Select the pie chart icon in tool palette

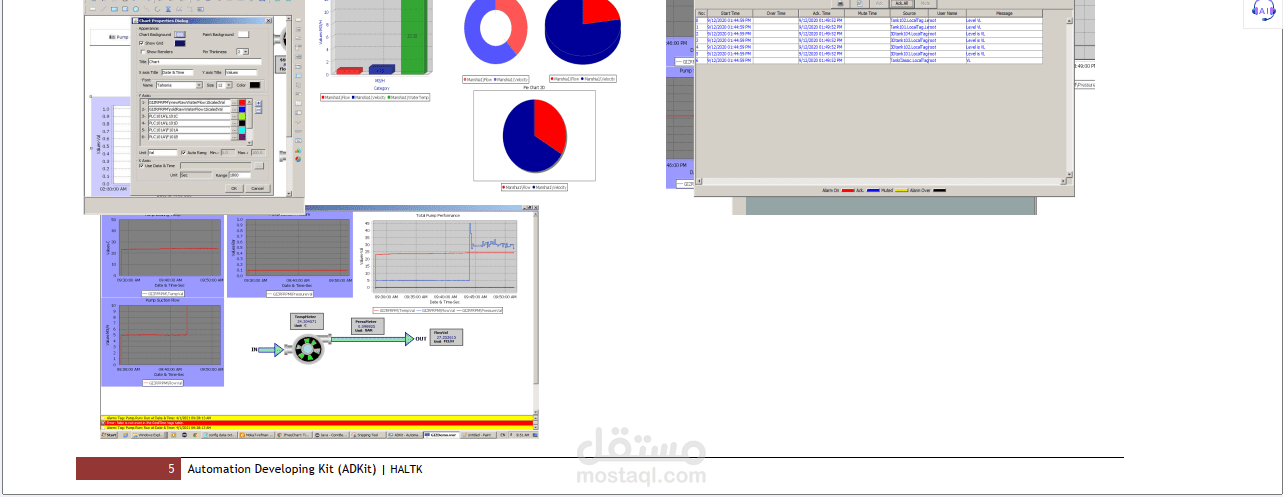[x=298, y=159]
